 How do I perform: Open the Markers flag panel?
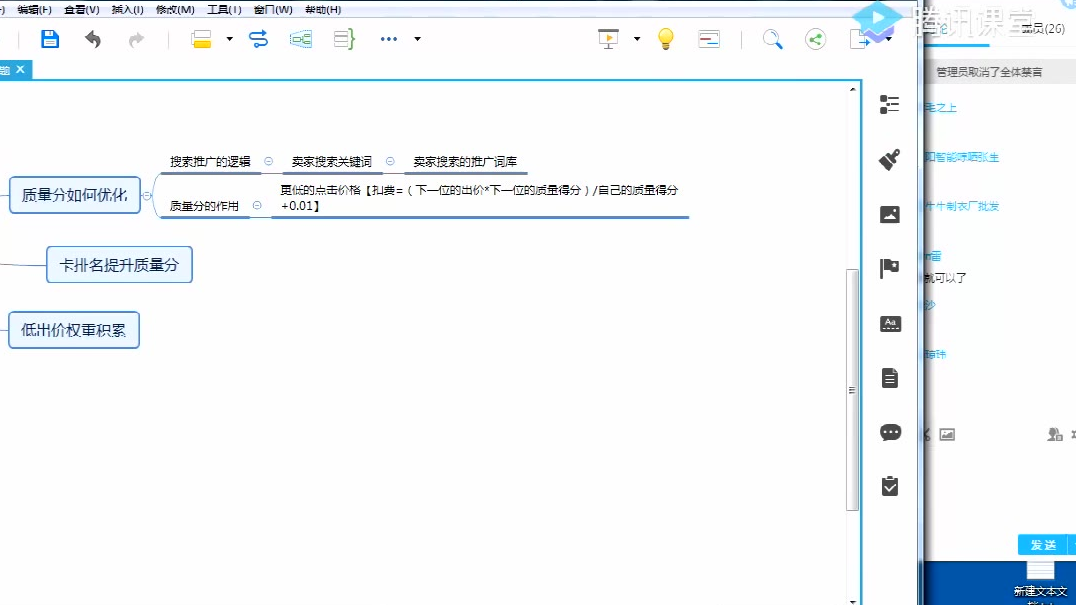pos(889,268)
